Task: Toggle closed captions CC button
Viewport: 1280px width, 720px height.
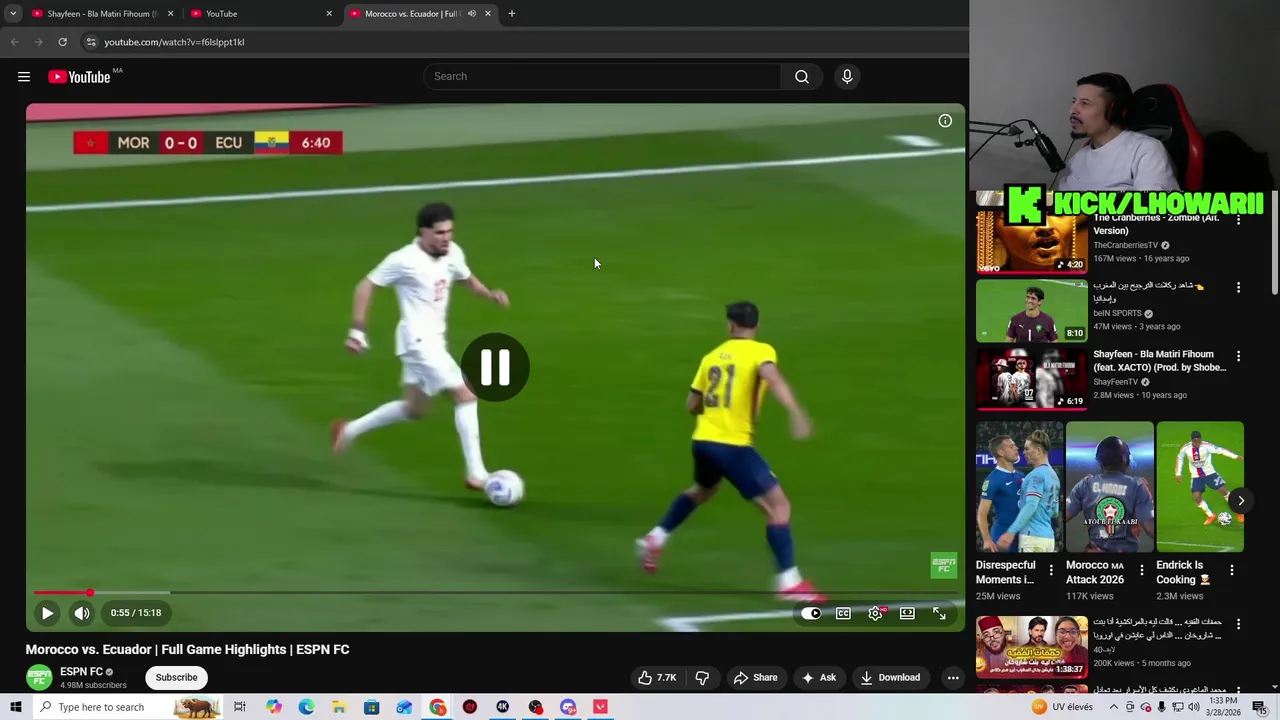Action: (844, 613)
